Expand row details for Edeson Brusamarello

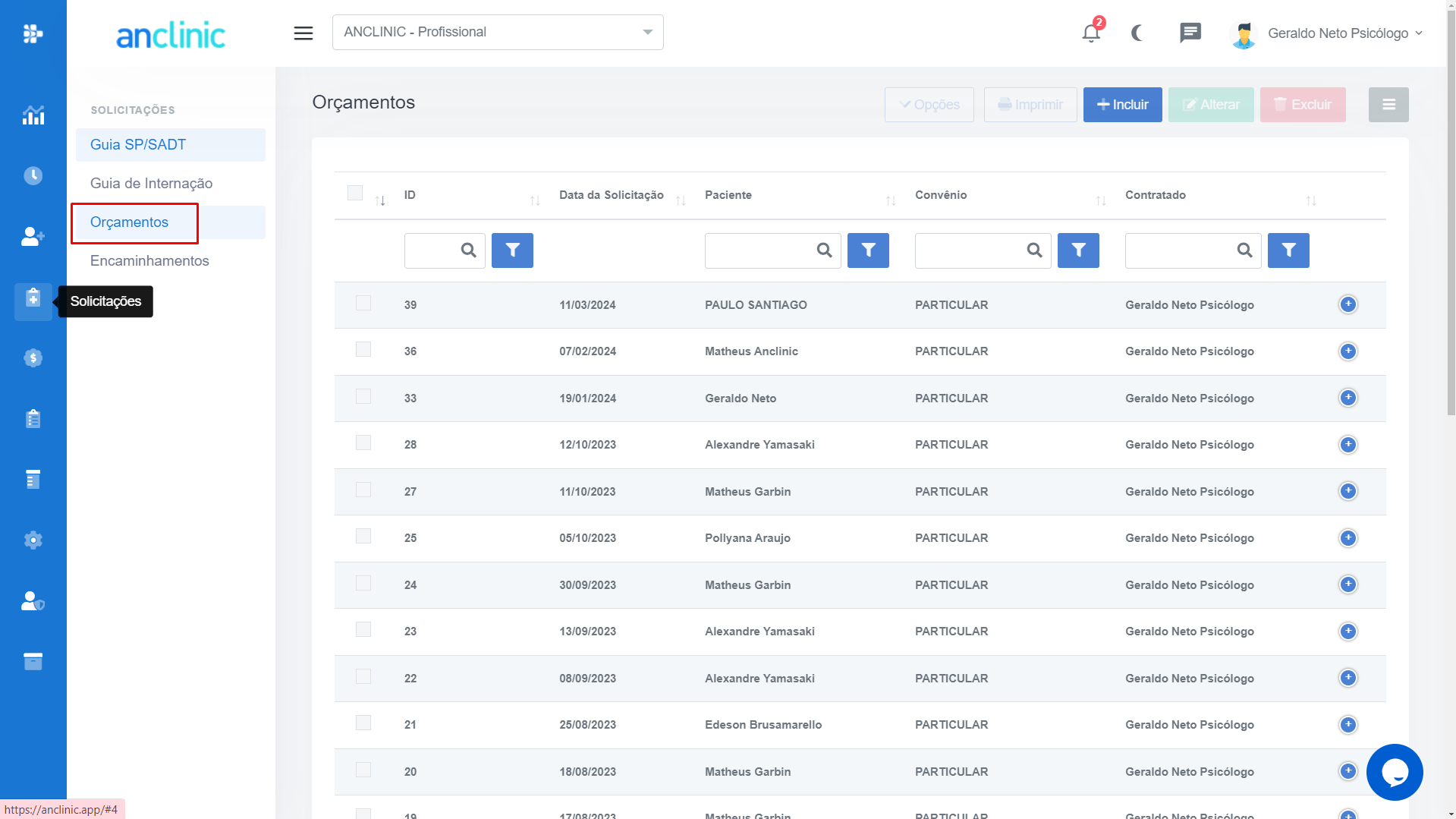click(1348, 725)
